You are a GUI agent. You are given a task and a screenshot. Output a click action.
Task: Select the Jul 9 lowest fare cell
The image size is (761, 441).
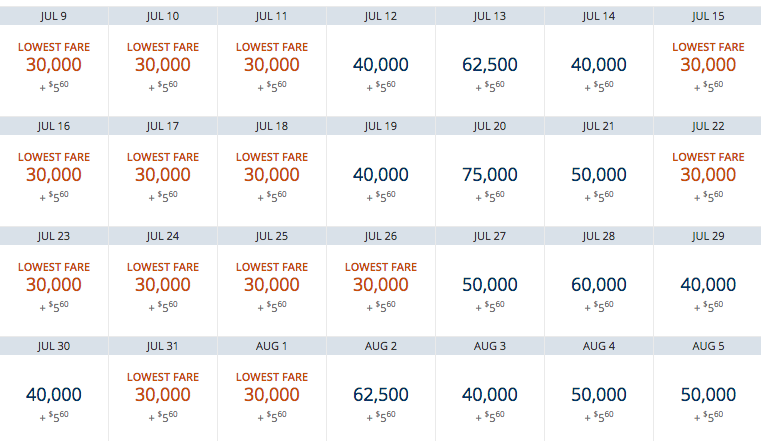54,64
